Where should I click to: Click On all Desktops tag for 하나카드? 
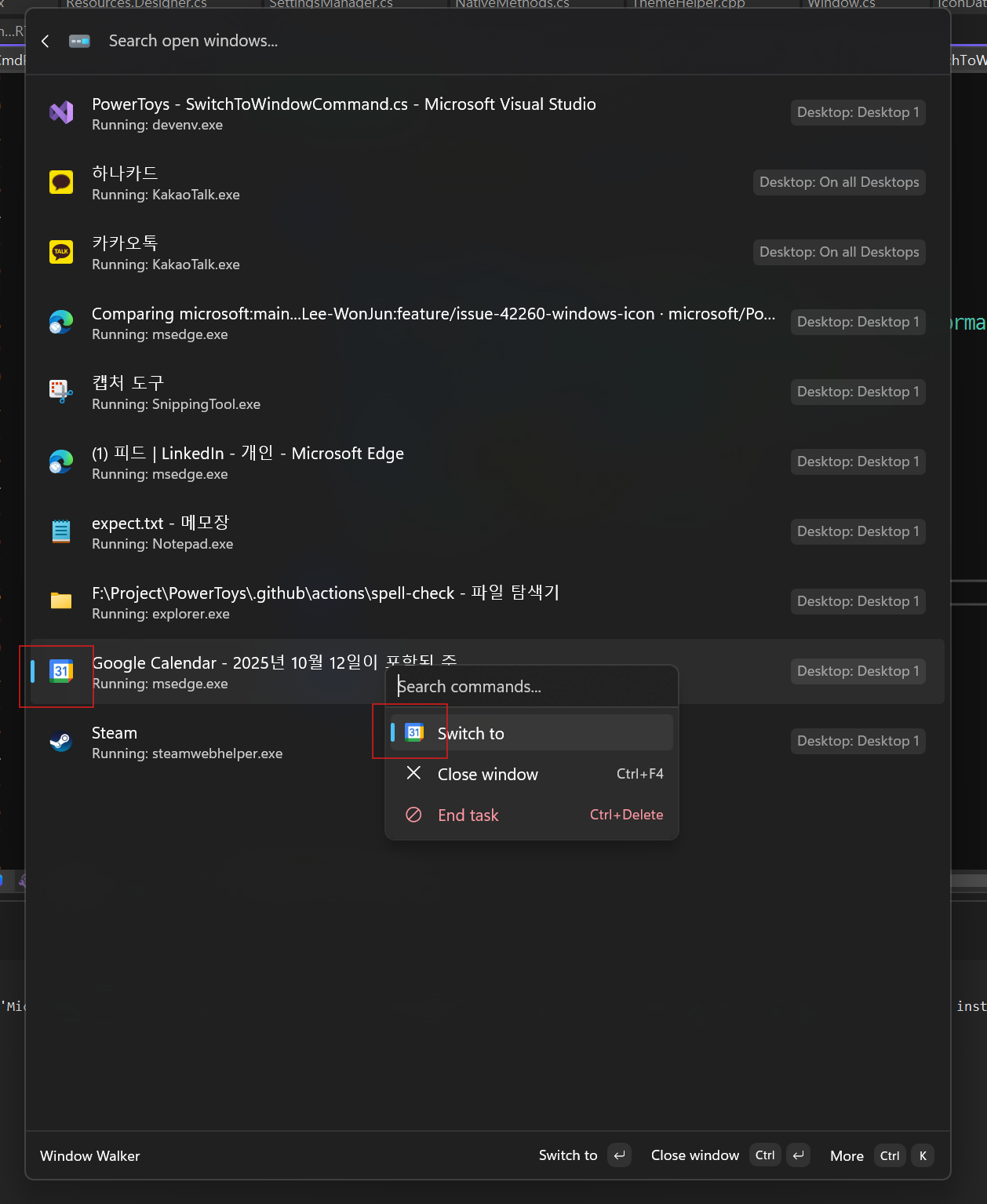(x=839, y=183)
